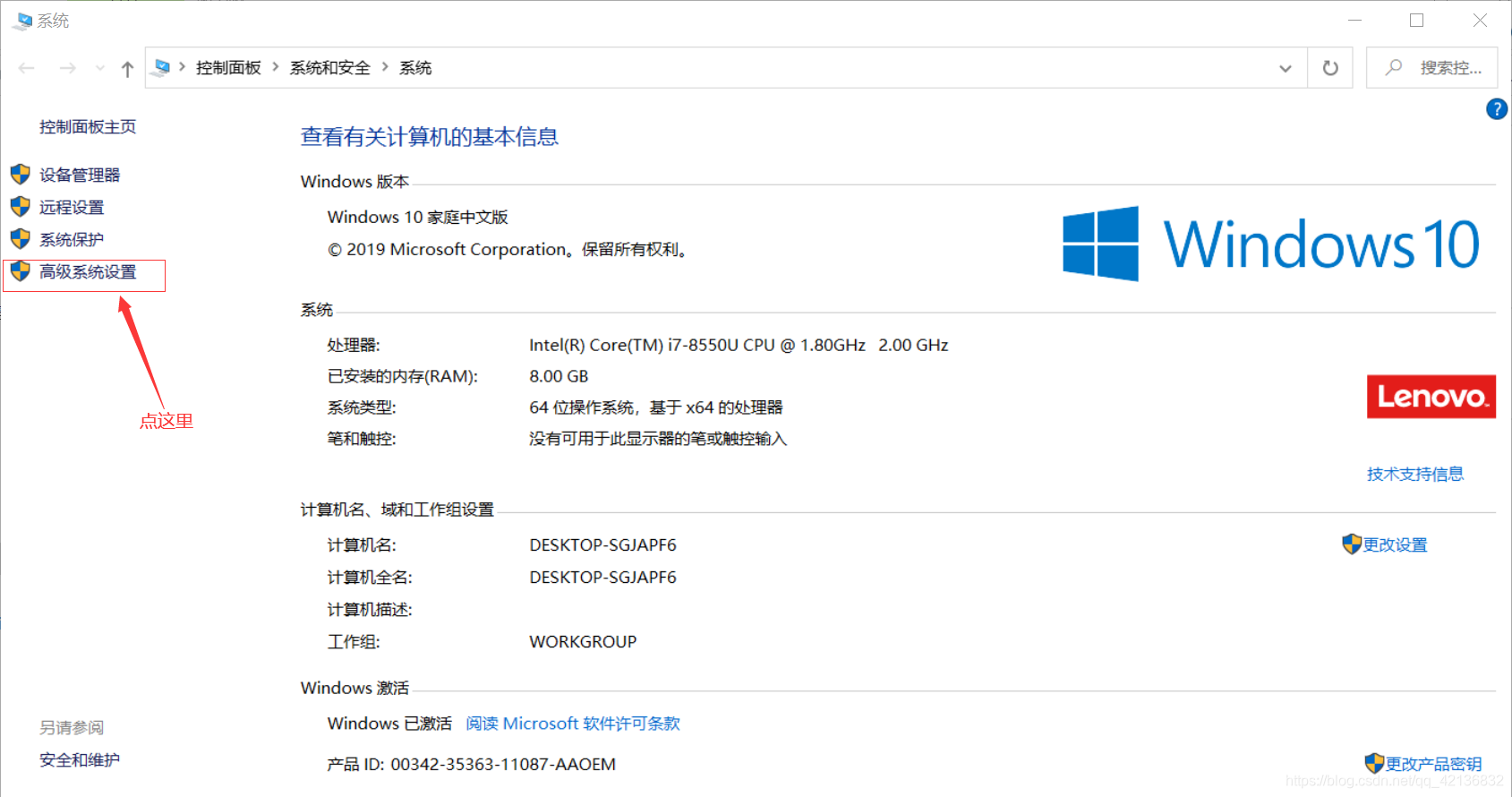The width and height of the screenshot is (1512, 797).
Task: Open 高级系统设置 link
Action: 88,271
